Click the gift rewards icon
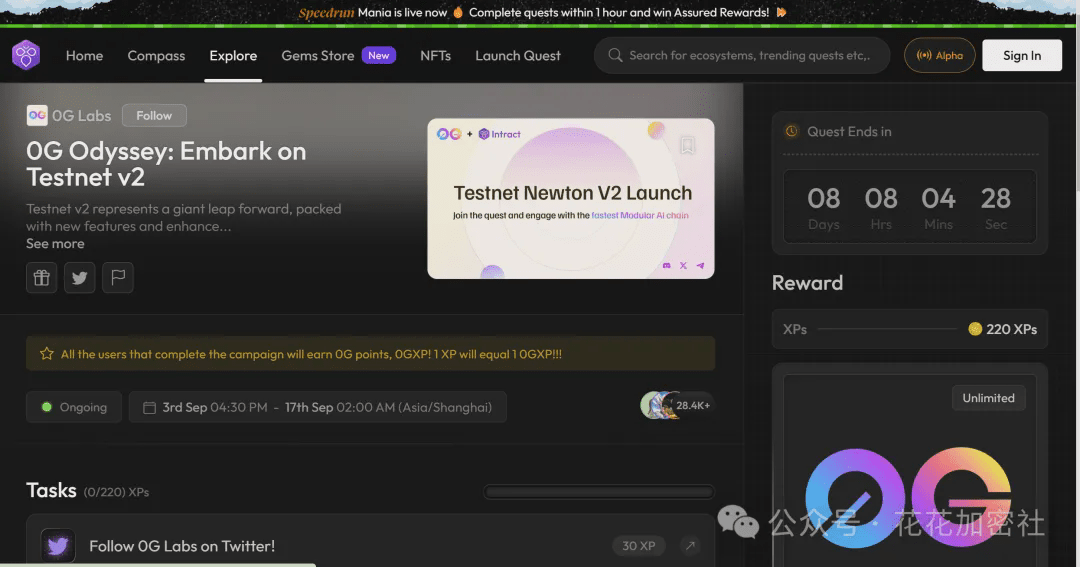1080x567 pixels. (x=42, y=278)
